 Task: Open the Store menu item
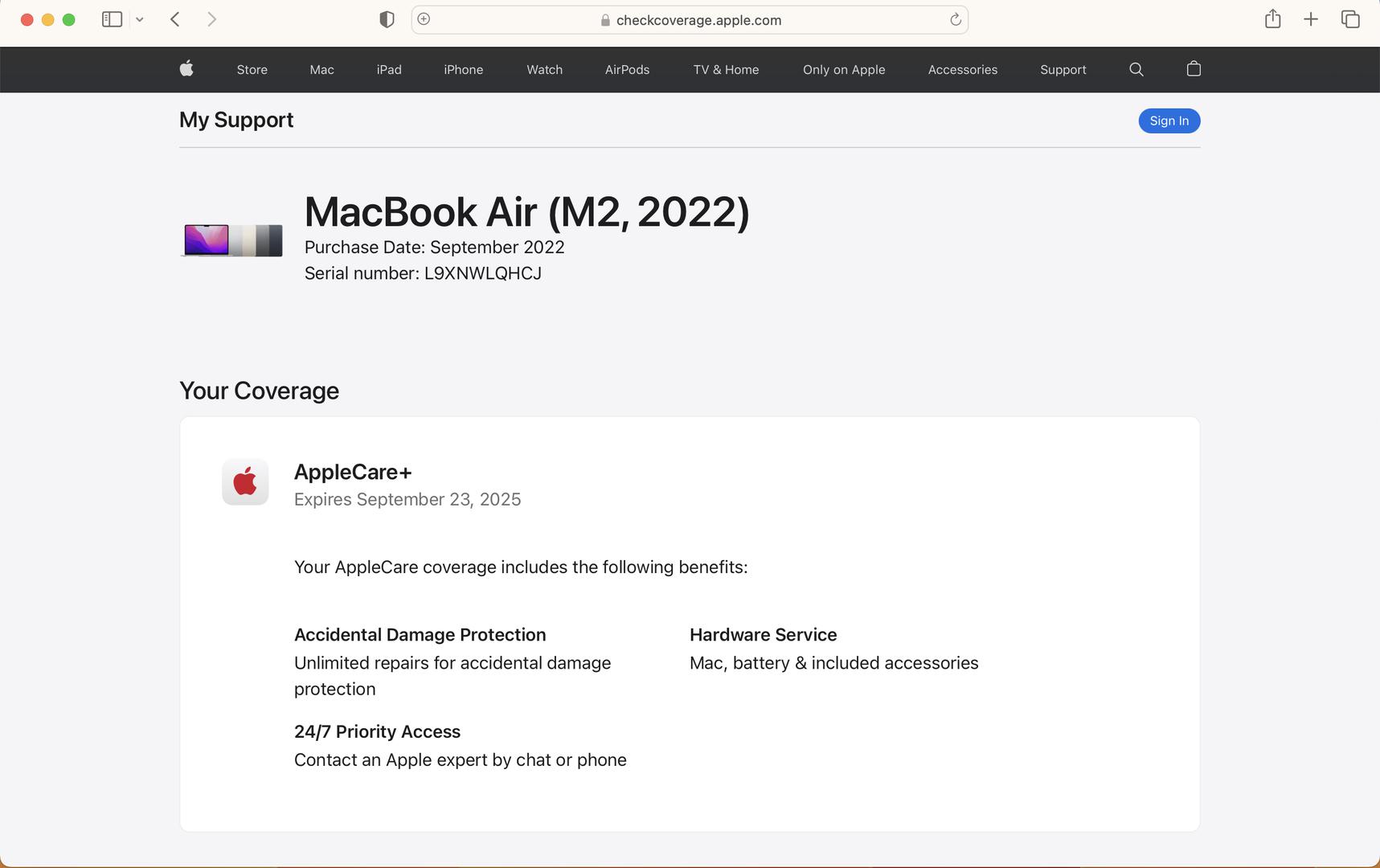coord(252,70)
